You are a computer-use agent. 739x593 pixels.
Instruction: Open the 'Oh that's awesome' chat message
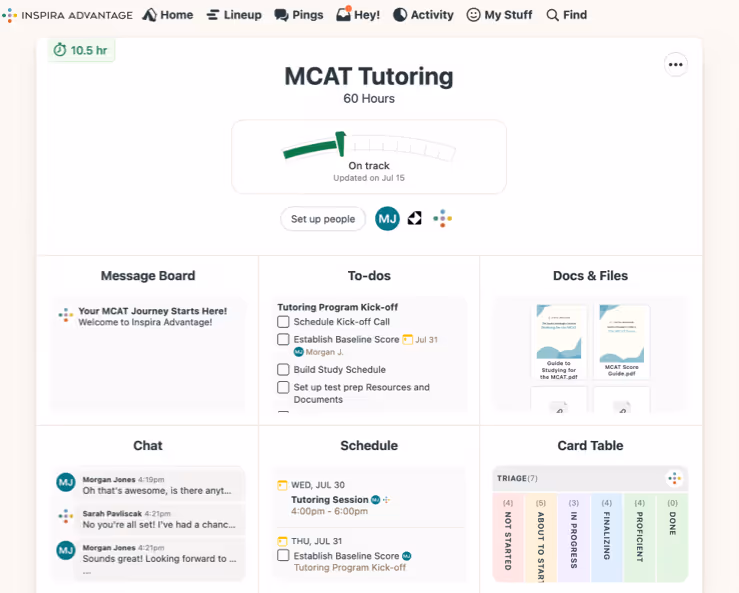click(157, 491)
